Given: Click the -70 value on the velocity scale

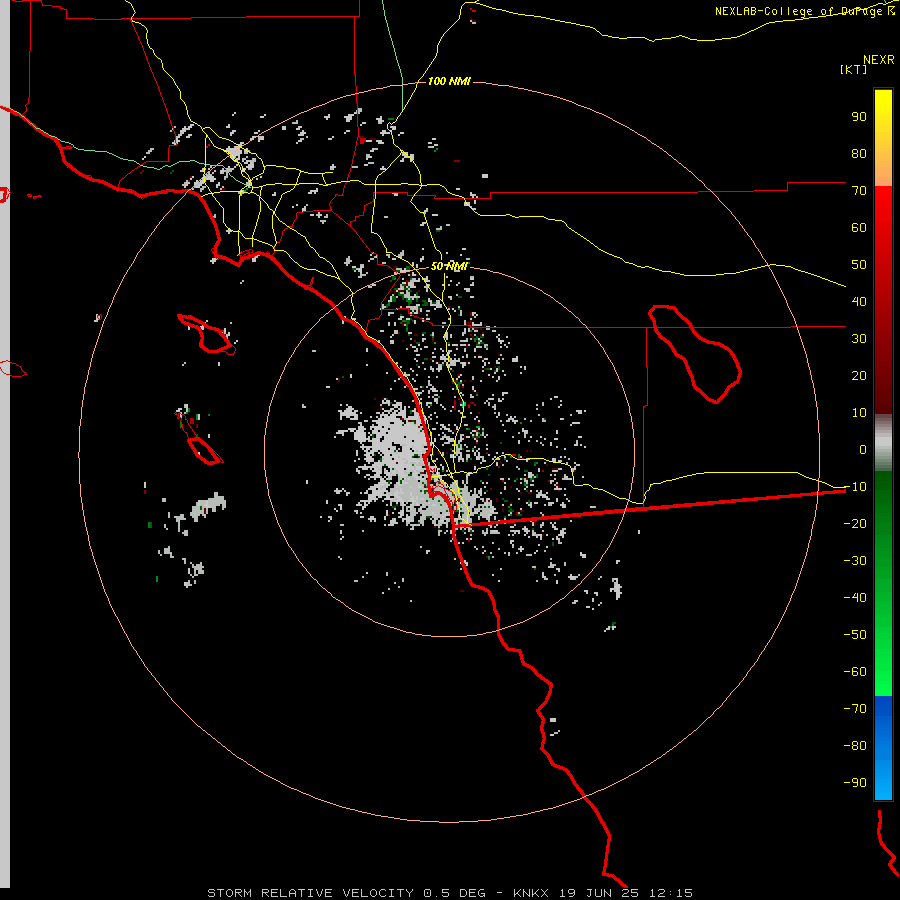Looking at the screenshot, I should (x=855, y=709).
